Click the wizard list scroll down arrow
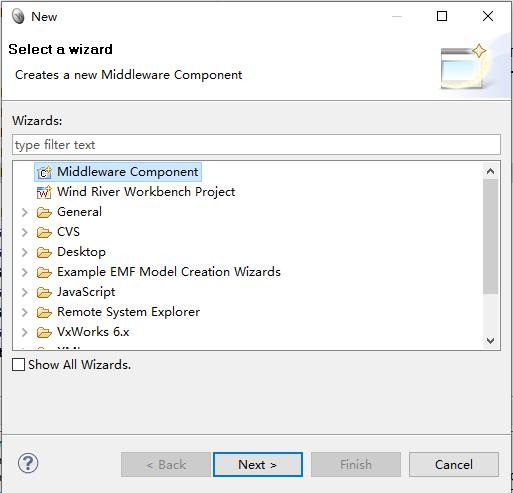The height and width of the screenshot is (493, 513). coord(490,341)
